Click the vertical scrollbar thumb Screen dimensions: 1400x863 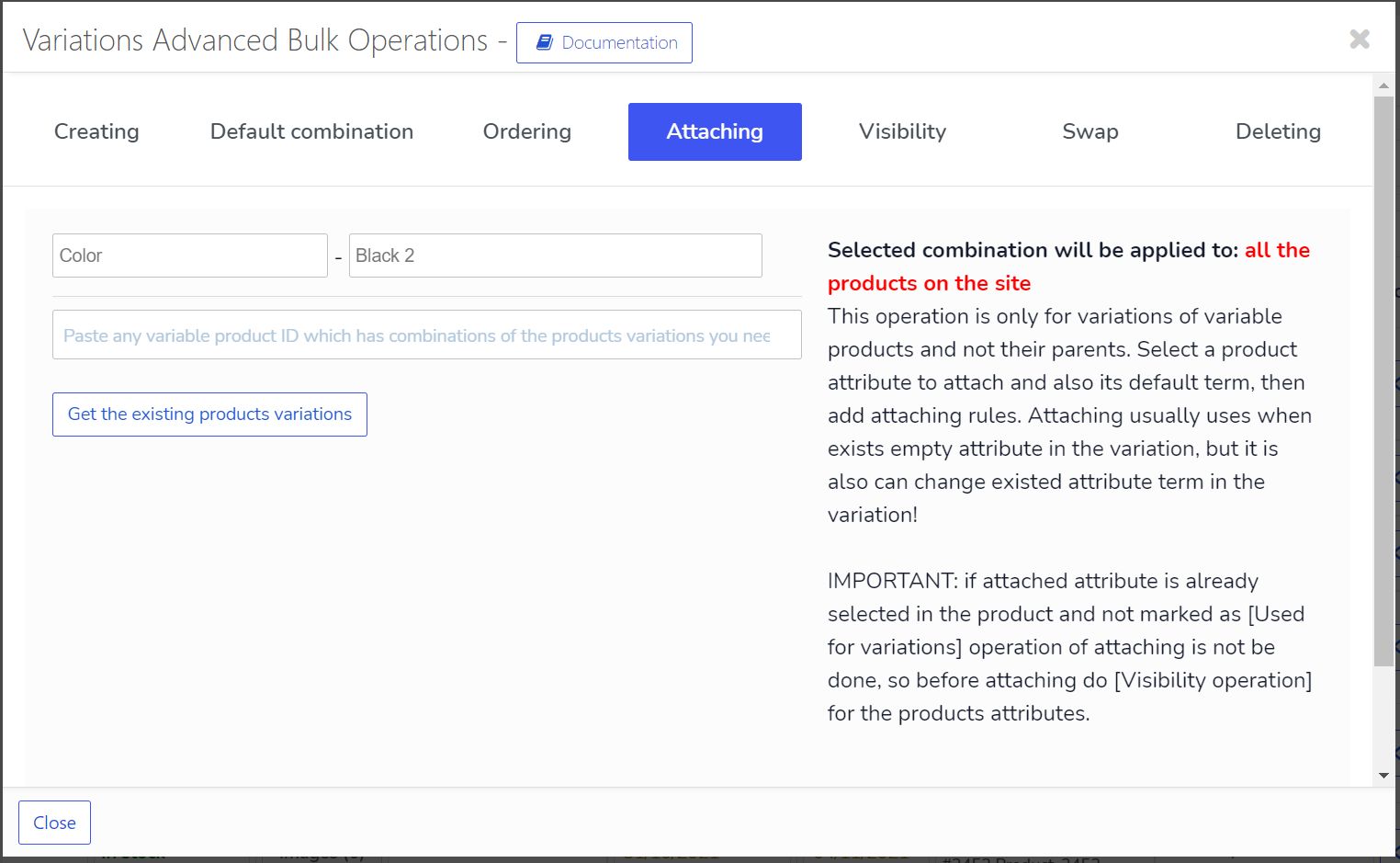click(x=1383, y=380)
